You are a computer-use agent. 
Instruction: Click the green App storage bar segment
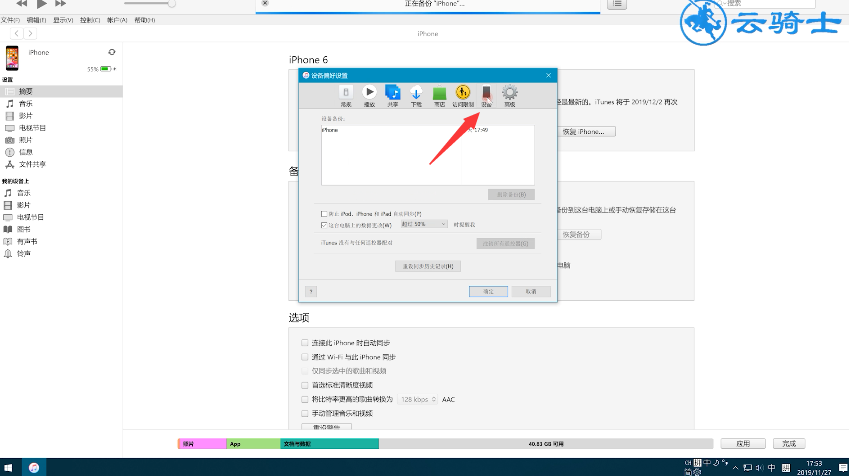[x=253, y=444]
